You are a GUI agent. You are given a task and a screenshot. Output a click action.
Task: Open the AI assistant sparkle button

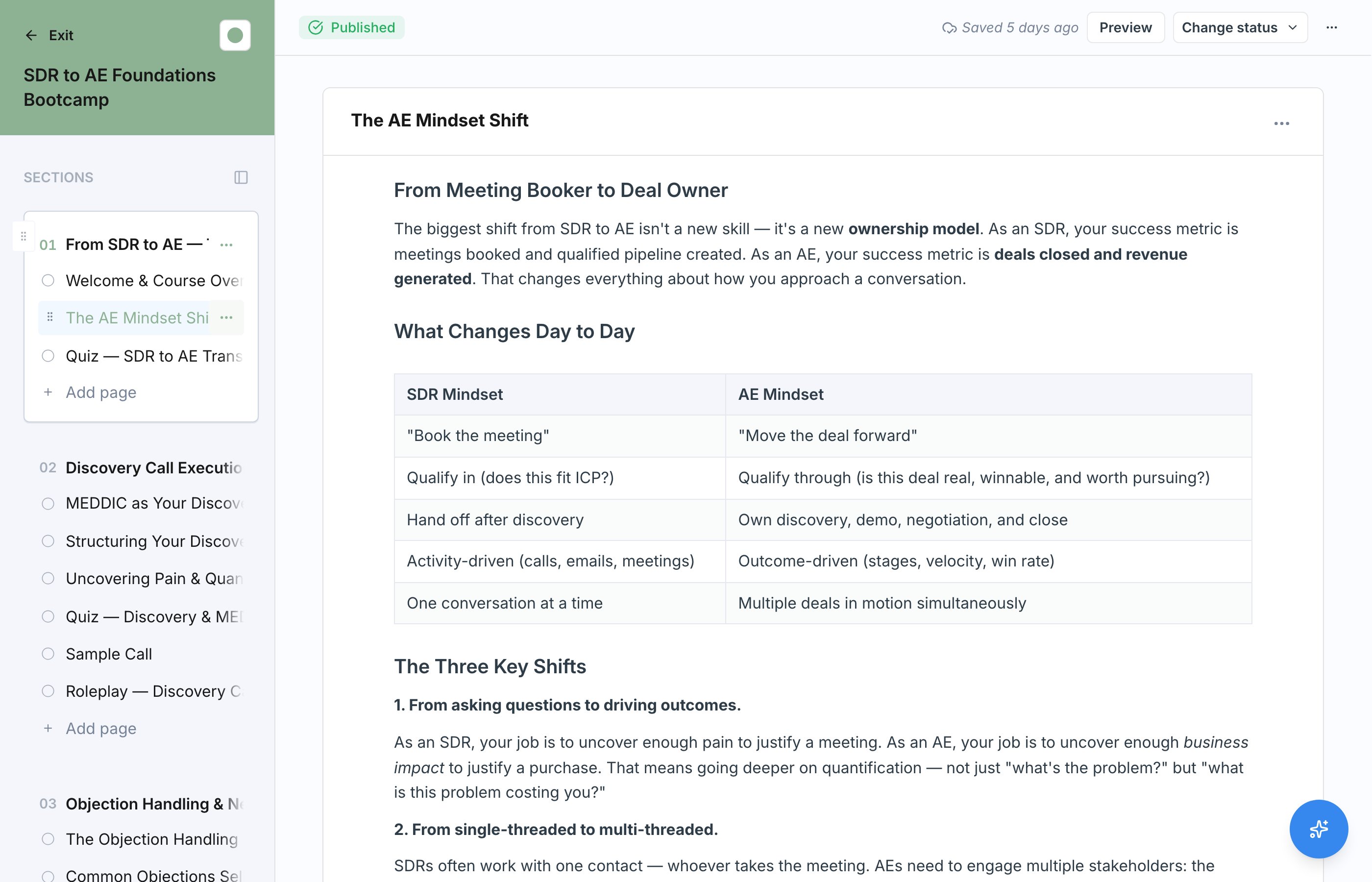click(x=1318, y=829)
